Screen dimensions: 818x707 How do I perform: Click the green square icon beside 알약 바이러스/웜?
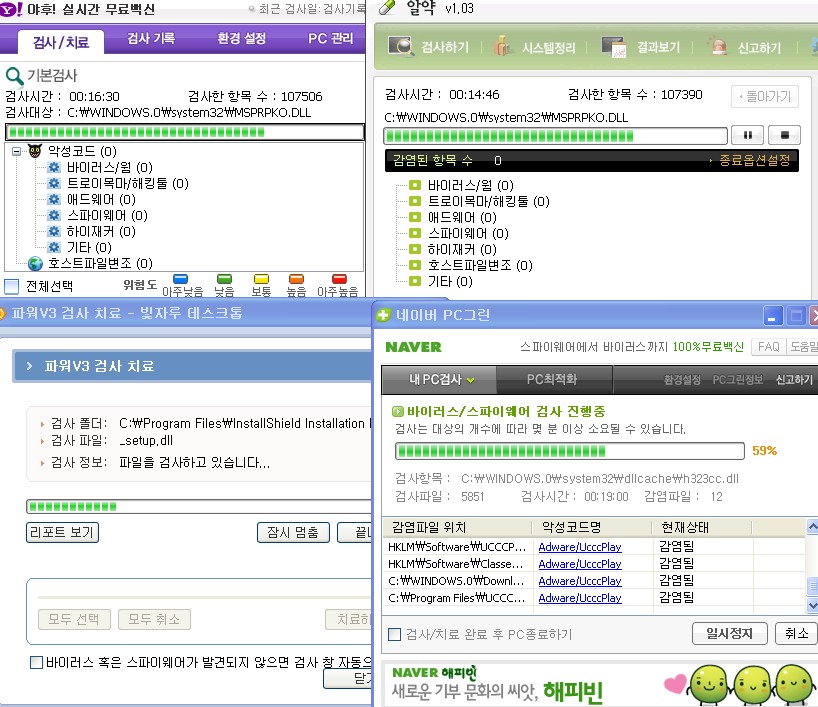coord(415,185)
